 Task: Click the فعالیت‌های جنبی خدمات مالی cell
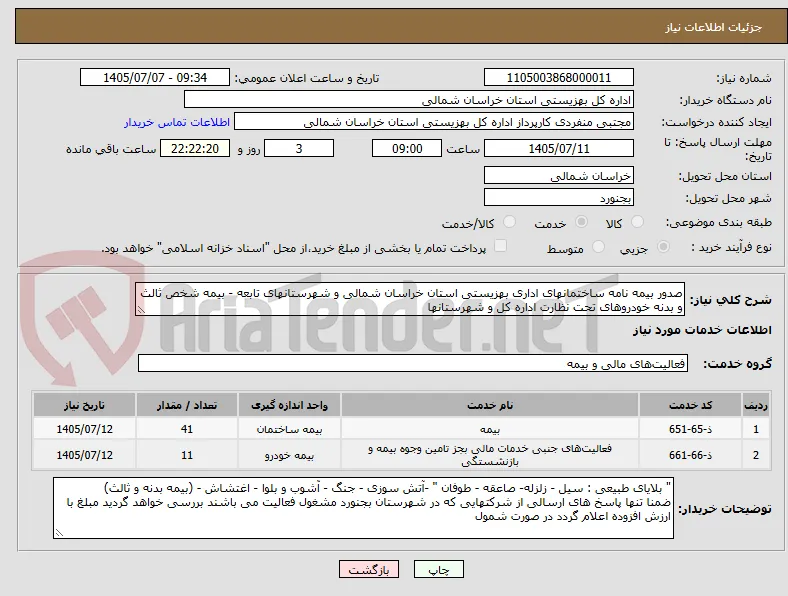click(490, 455)
